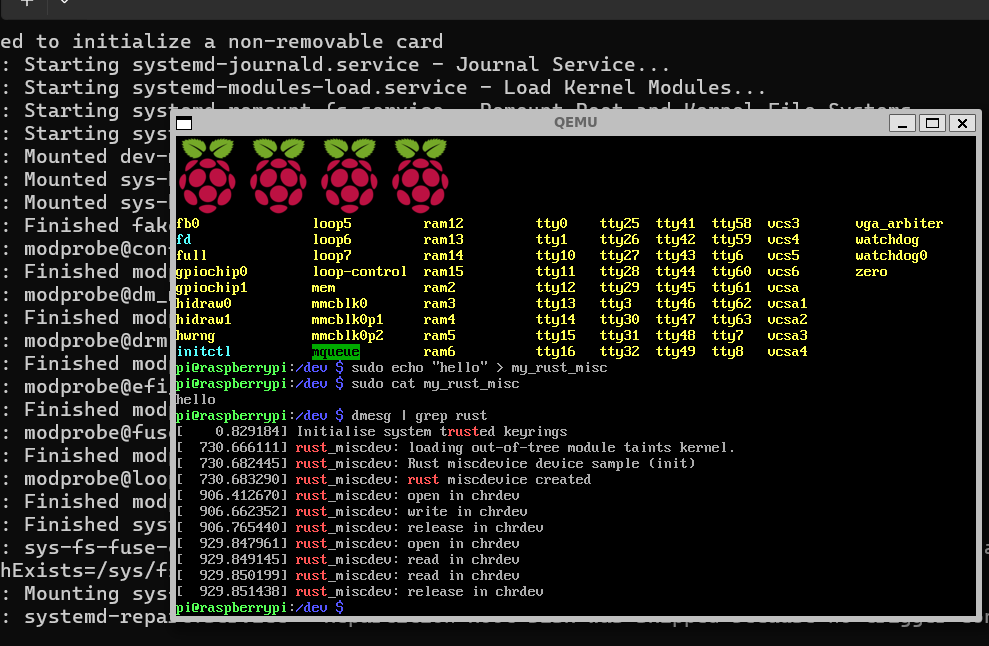Select the 'mmcblk0' entry
This screenshot has height=646, width=989.
pyautogui.click(x=339, y=303)
